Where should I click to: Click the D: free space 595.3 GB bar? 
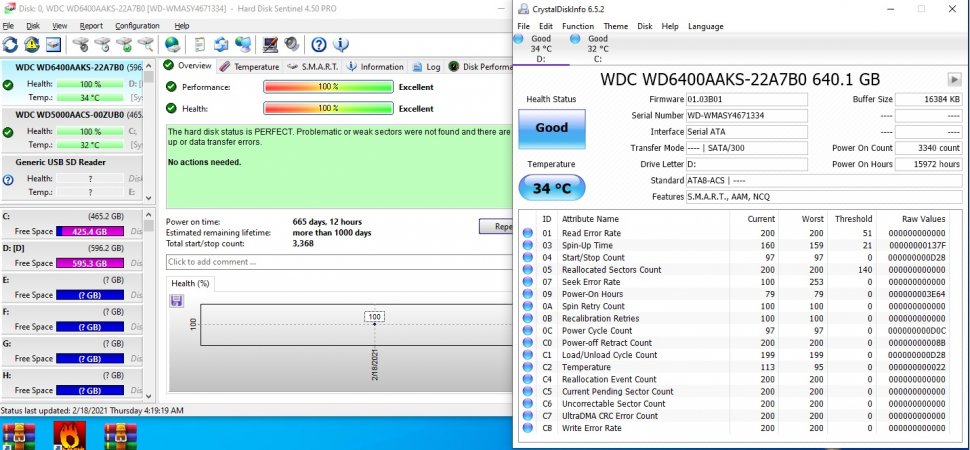tap(90, 263)
